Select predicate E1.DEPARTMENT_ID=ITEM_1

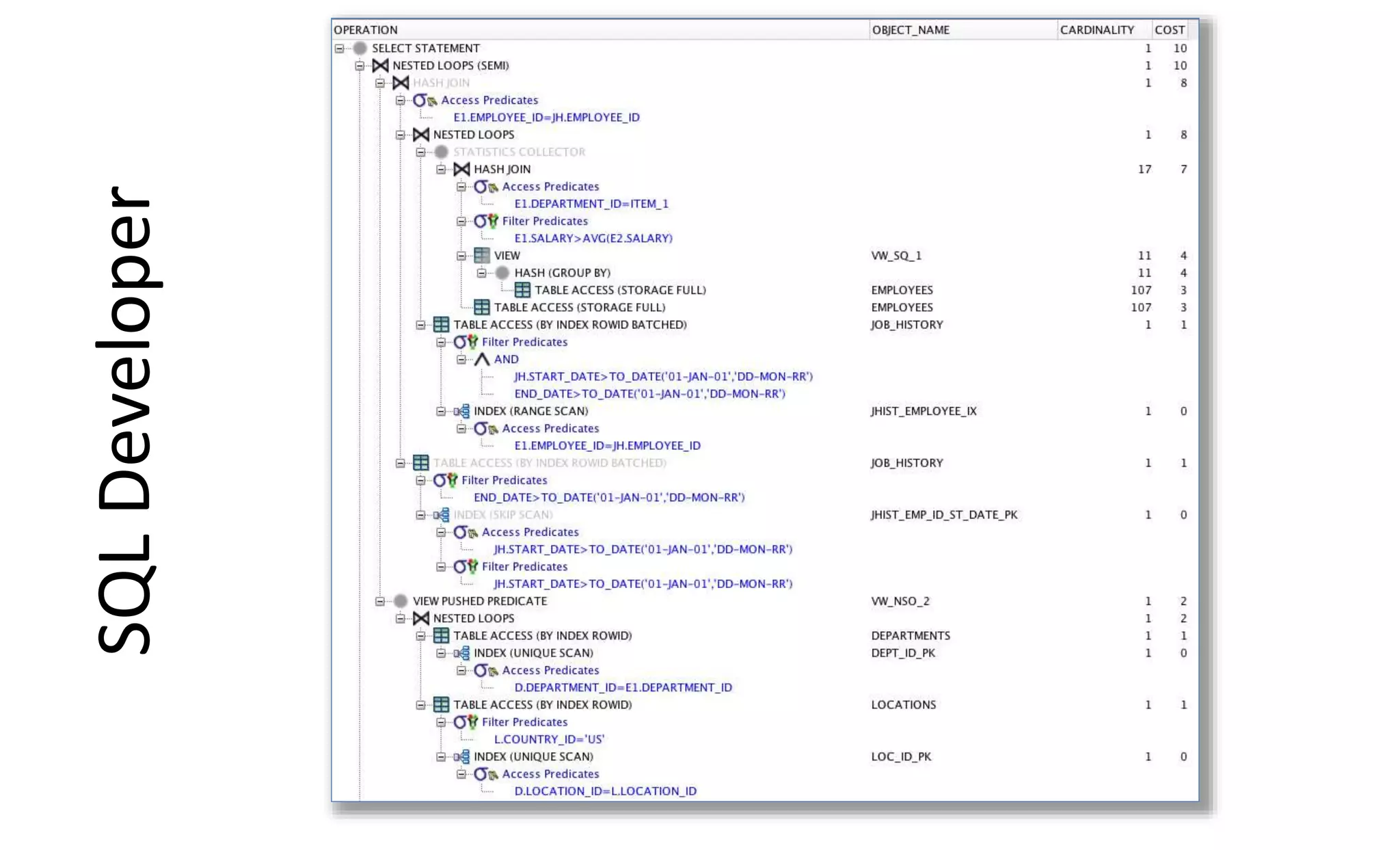[x=591, y=204]
